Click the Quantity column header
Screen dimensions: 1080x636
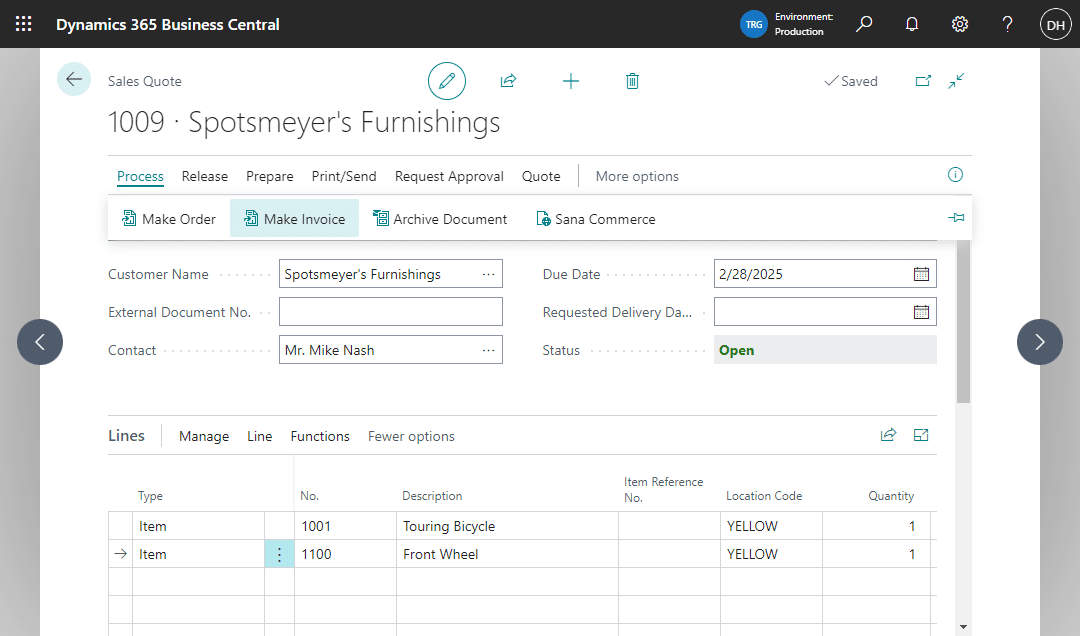coord(891,495)
